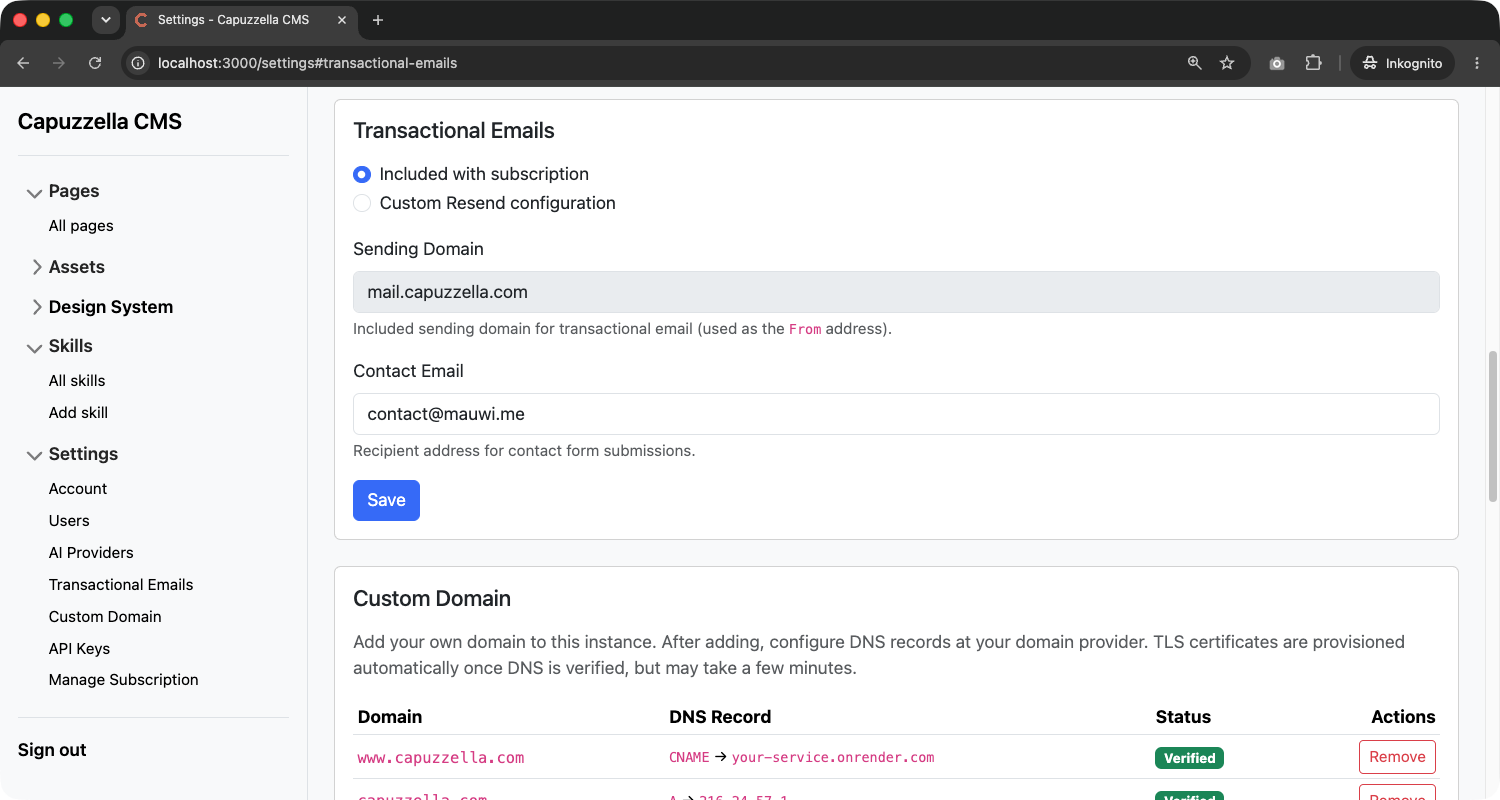The width and height of the screenshot is (1500, 800).
Task: Click the your-service.onrender.com DNS record
Action: pos(833,758)
